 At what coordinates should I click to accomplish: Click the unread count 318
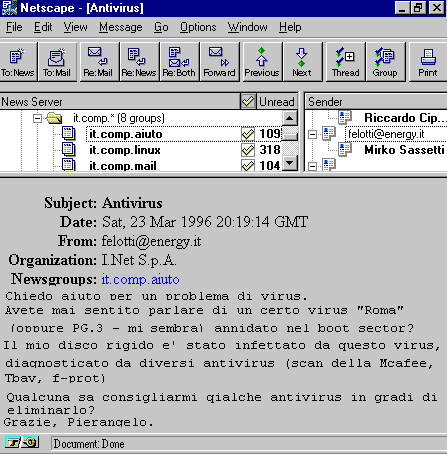270,150
